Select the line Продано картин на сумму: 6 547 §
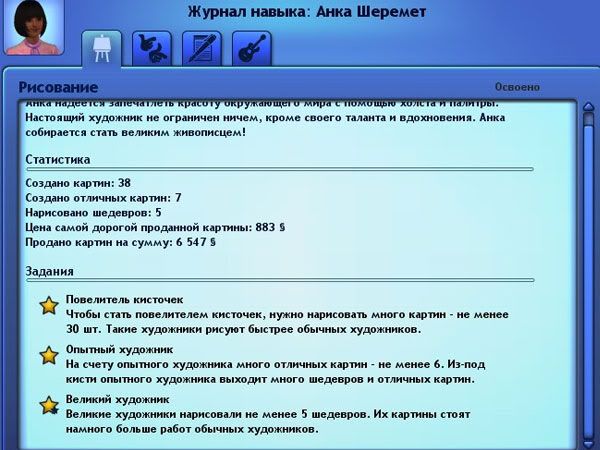The height and width of the screenshot is (450, 600). pyautogui.click(x=121, y=242)
